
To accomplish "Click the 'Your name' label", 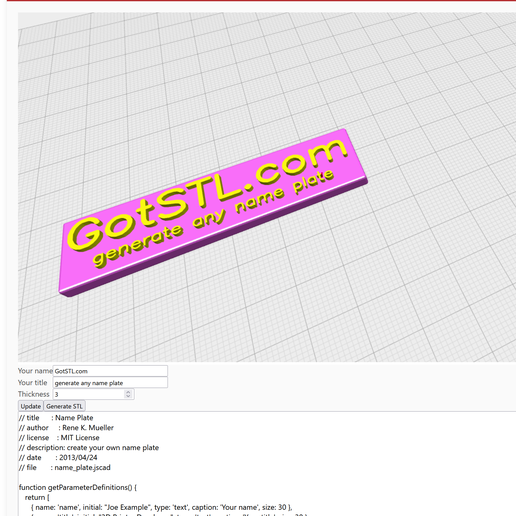I will tap(35, 371).
